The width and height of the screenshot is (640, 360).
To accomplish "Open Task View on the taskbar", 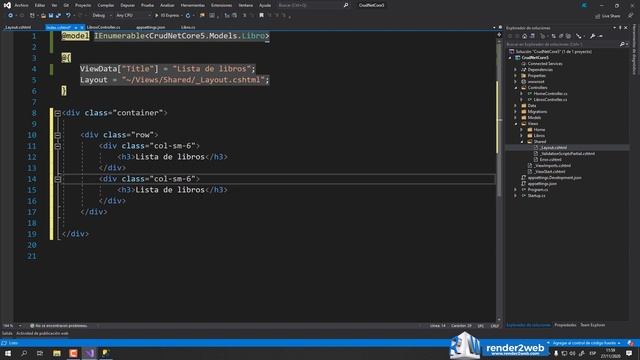I will [40, 353].
